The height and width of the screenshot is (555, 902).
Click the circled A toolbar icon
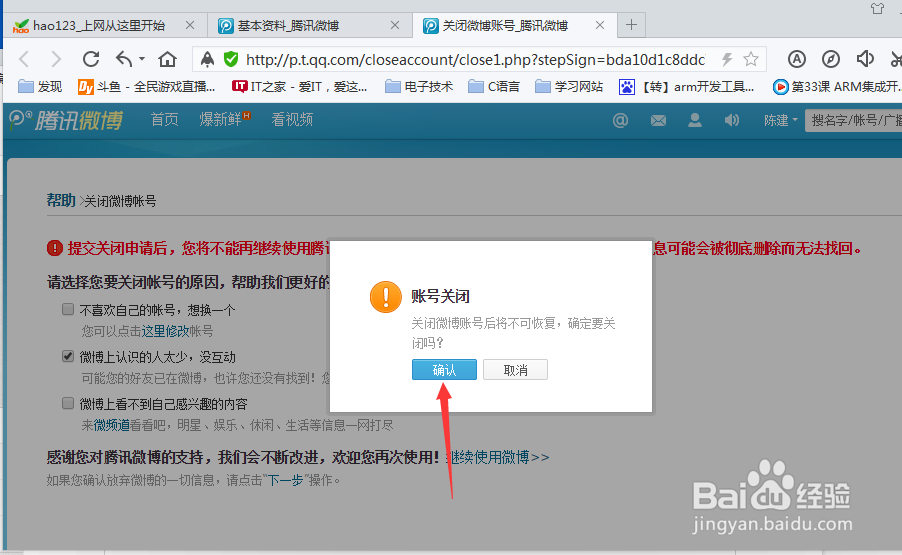(797, 59)
